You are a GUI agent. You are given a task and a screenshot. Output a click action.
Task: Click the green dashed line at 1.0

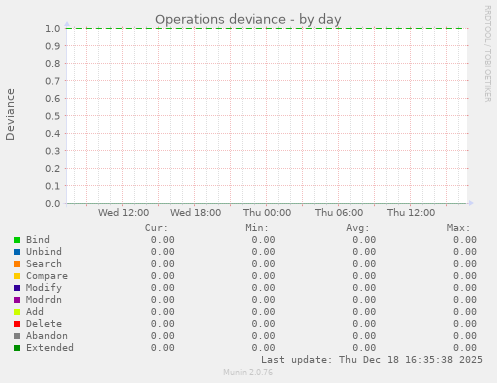[x=264, y=28]
